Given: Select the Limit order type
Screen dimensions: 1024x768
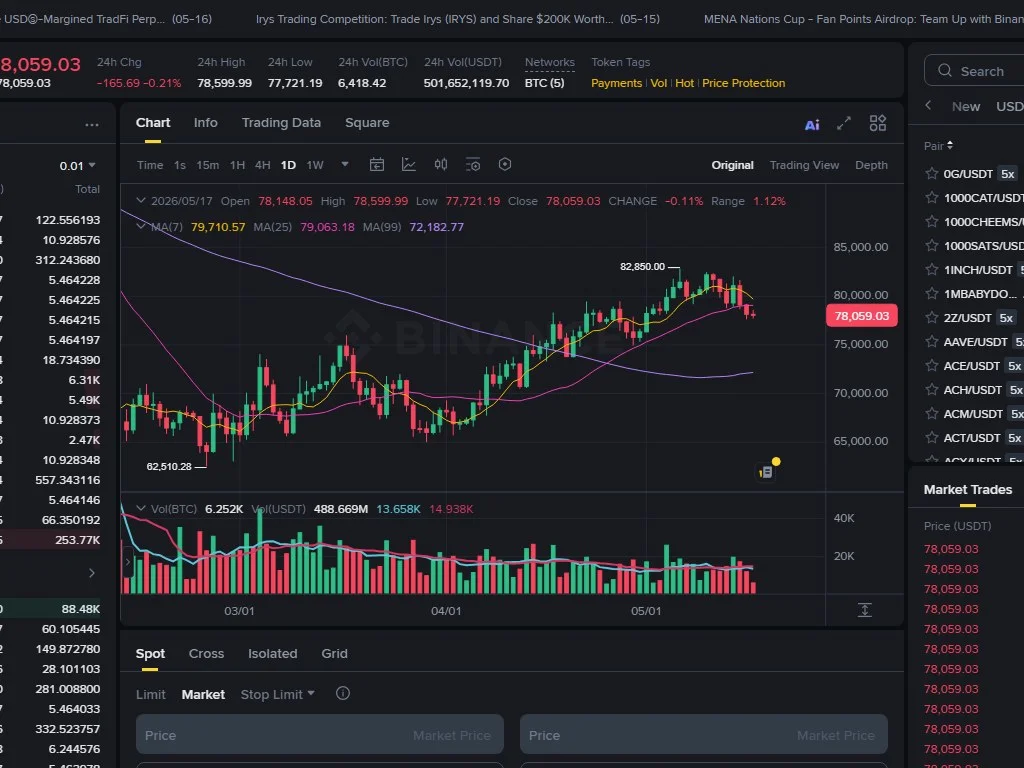Looking at the screenshot, I should [x=151, y=694].
